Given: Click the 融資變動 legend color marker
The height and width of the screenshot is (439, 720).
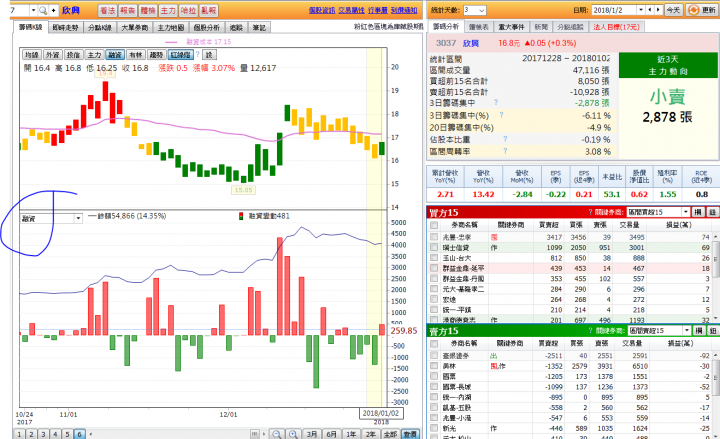Looking at the screenshot, I should click(x=241, y=216).
